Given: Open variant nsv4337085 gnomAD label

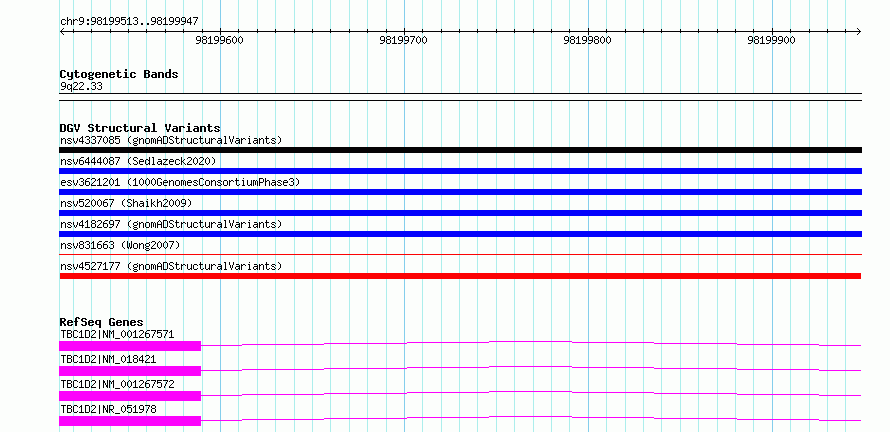Looking at the screenshot, I should point(171,140).
